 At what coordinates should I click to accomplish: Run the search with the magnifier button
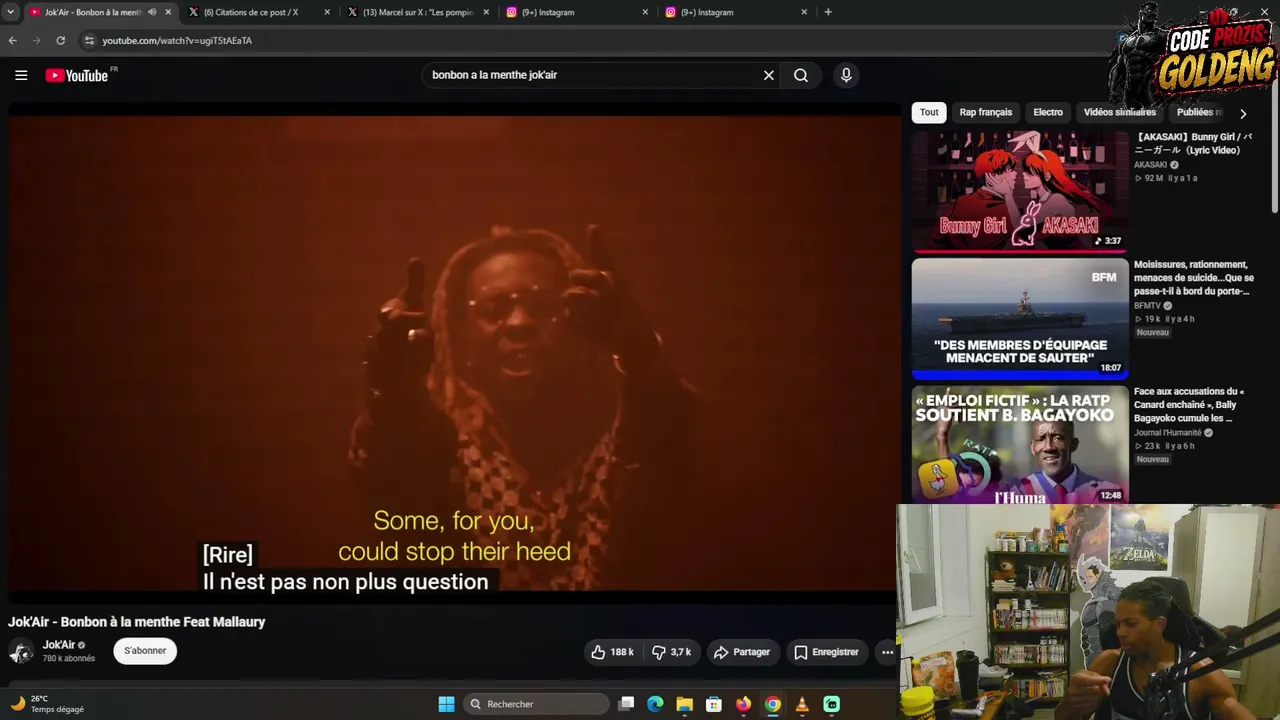click(x=801, y=75)
